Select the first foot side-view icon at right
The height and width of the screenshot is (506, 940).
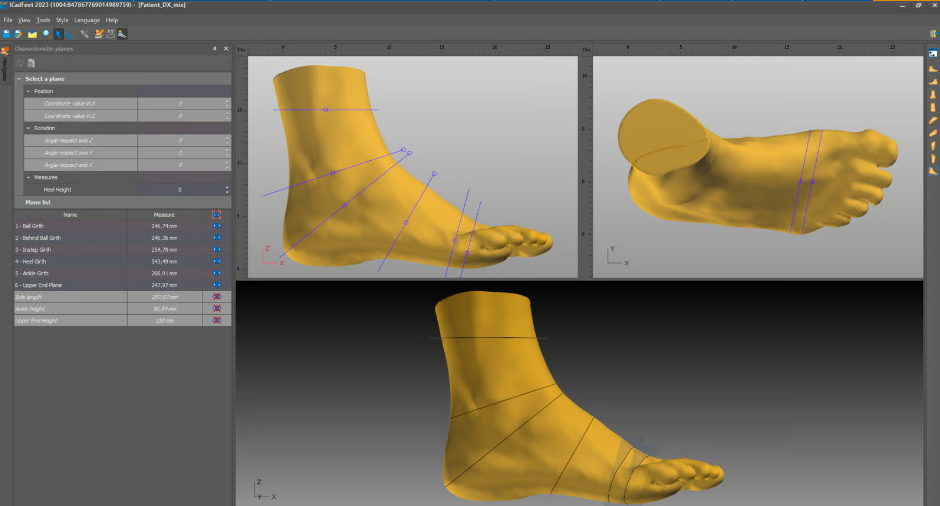[933, 69]
